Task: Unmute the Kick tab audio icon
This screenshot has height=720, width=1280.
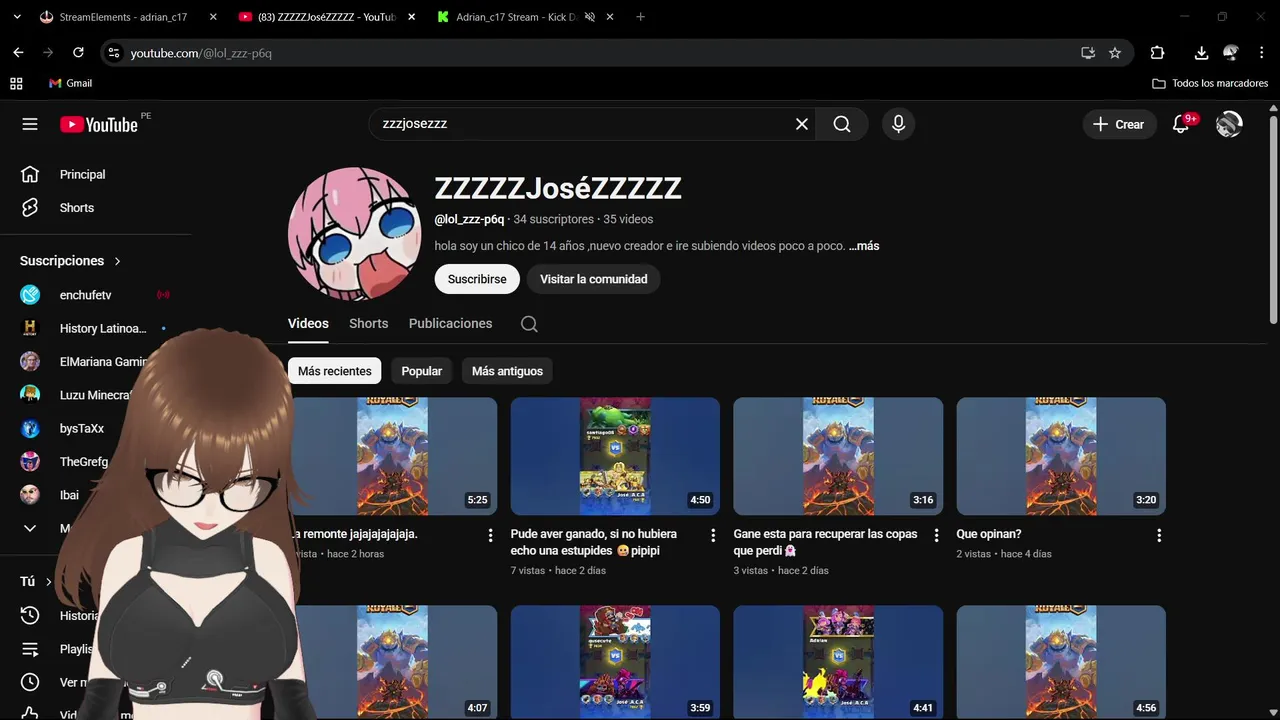Action: 590,17
